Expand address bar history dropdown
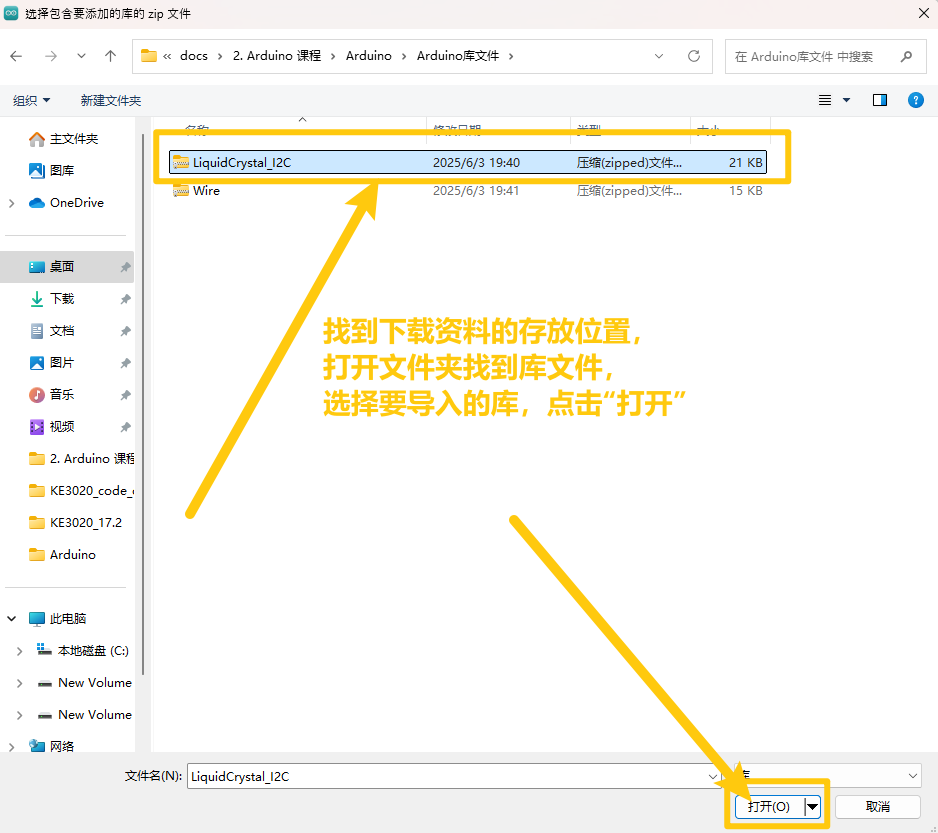The image size is (938, 833). pos(659,56)
